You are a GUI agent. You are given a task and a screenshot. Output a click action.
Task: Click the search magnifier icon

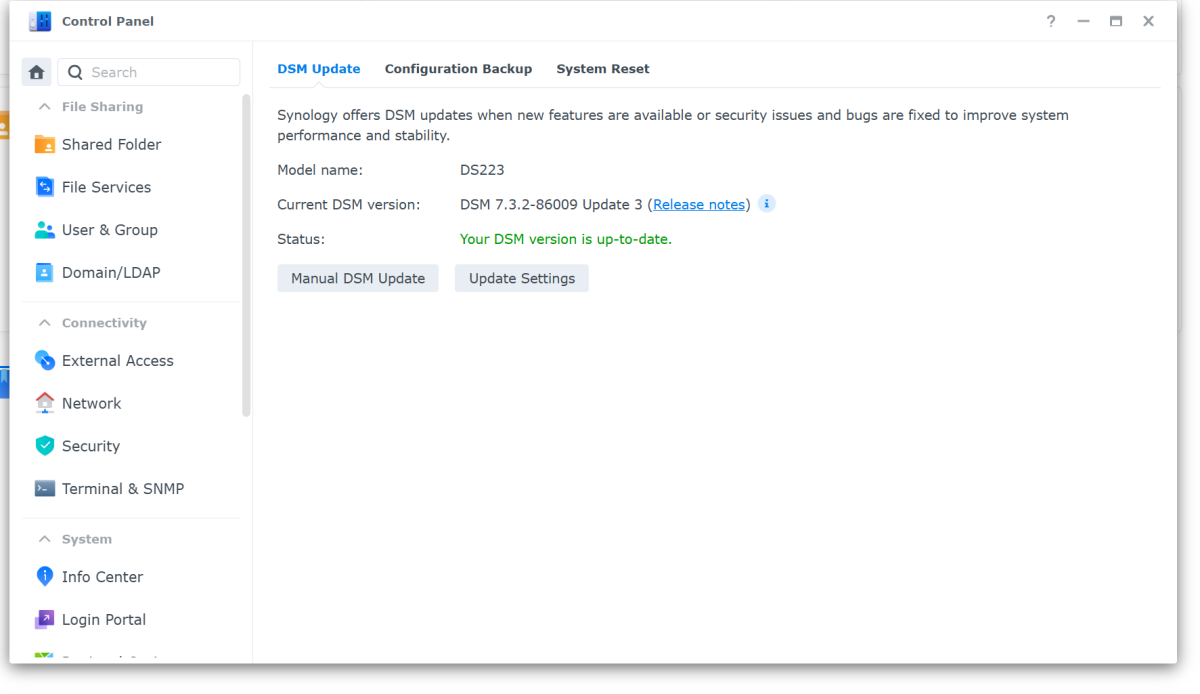75,72
